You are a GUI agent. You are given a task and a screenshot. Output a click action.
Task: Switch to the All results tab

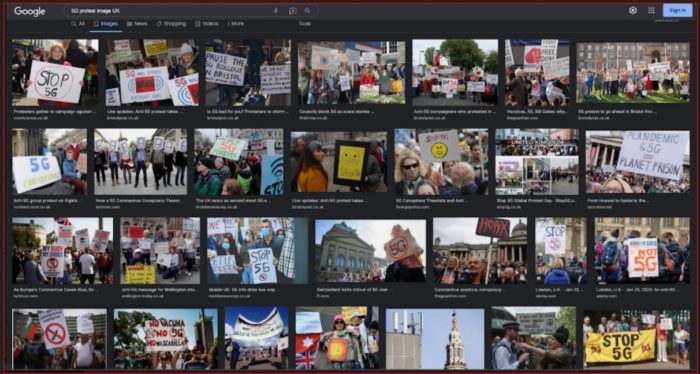(x=78, y=24)
